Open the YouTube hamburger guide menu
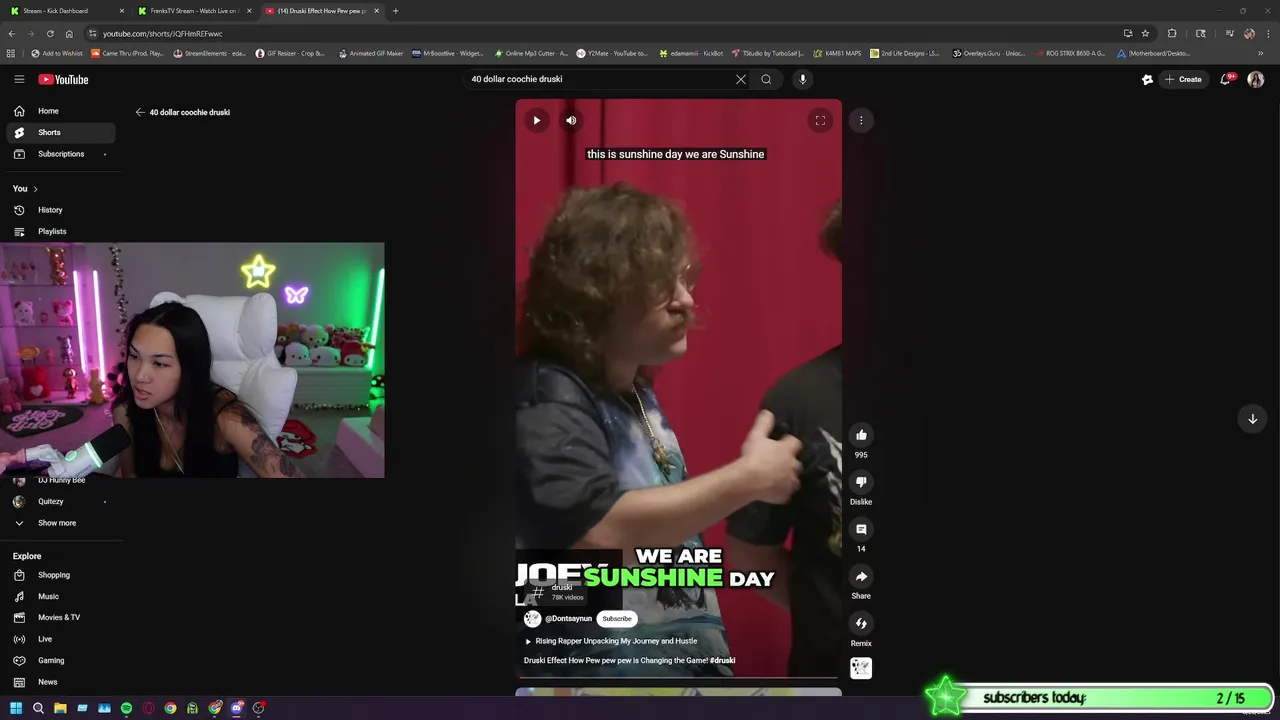Image resolution: width=1280 pixels, height=720 pixels. click(19, 79)
